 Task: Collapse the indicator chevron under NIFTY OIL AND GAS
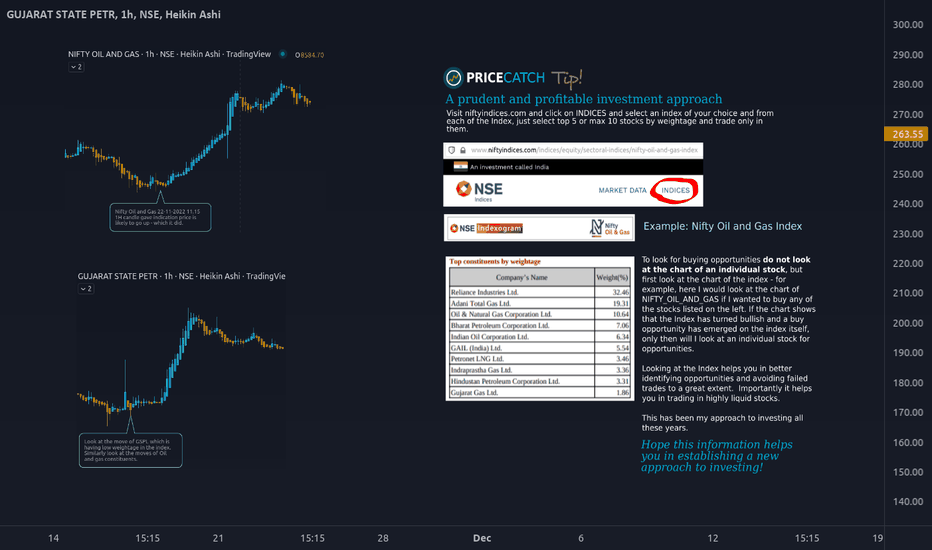click(76, 67)
